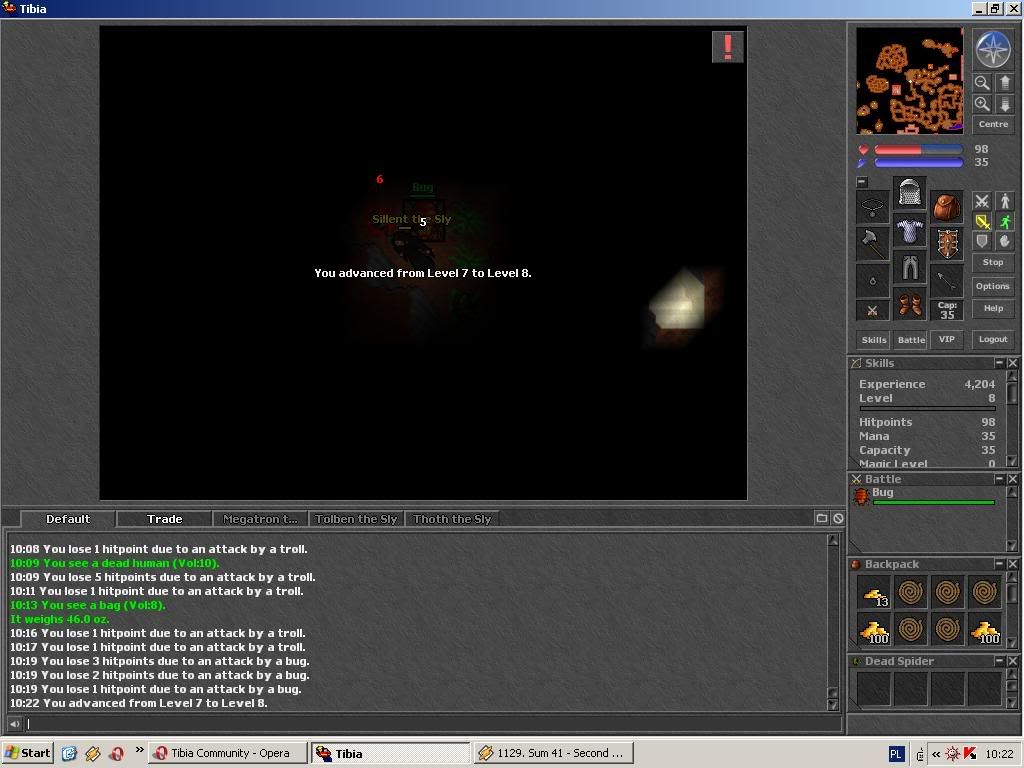This screenshot has height=768, width=1024.
Task: Switch to the Trade chat tab
Action: (164, 519)
